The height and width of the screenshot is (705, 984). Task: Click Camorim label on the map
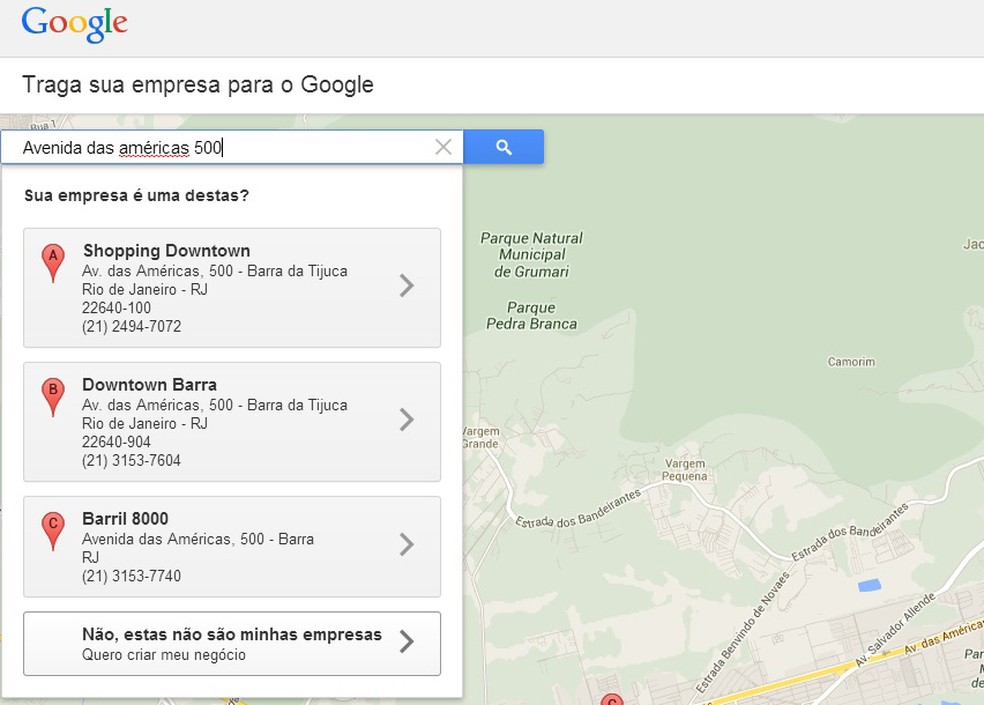851,362
